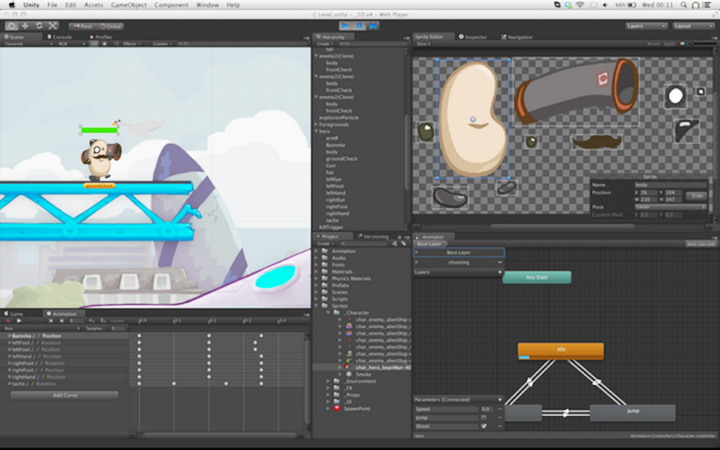Open the RGB render mode dropdown
The height and width of the screenshot is (450, 720).
click(x=71, y=44)
